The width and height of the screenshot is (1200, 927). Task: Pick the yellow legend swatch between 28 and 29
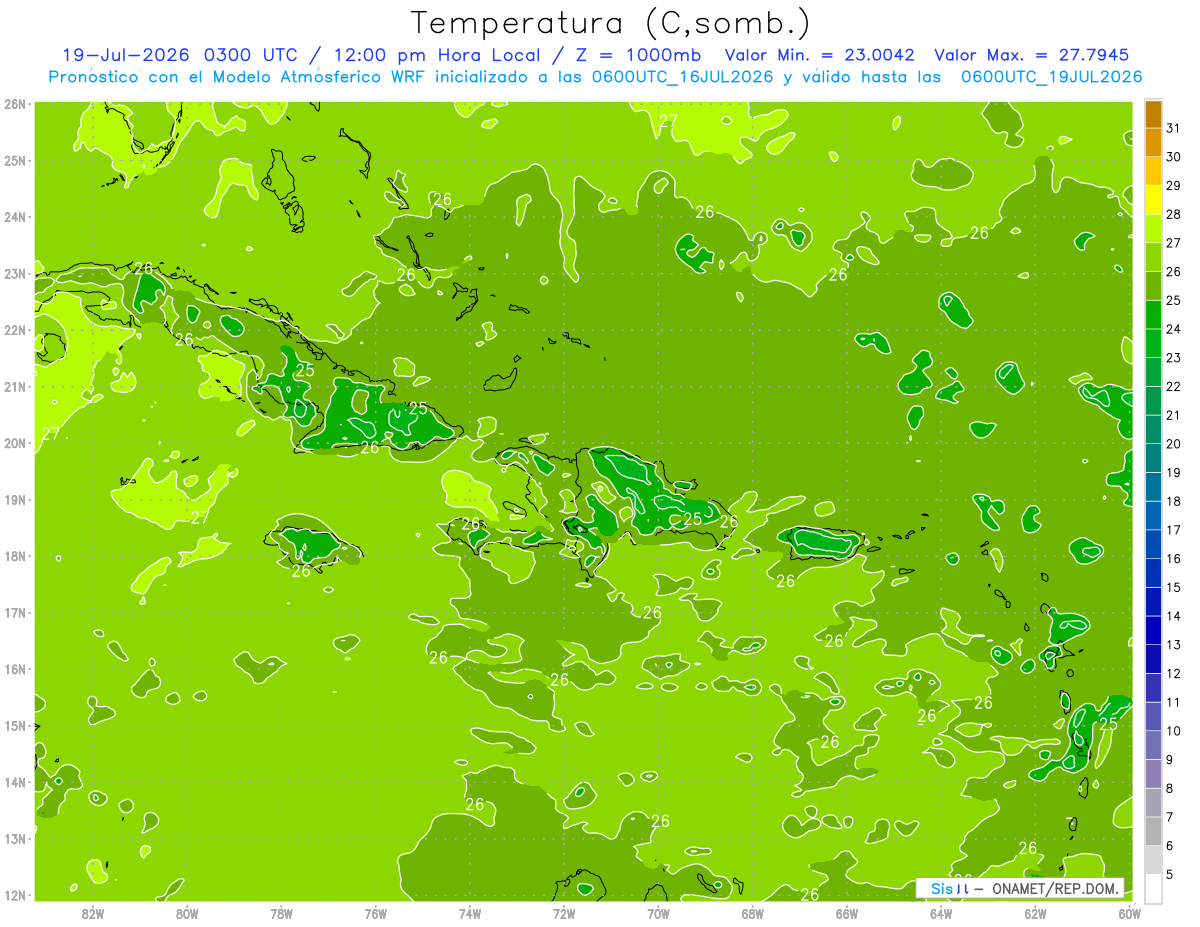(1153, 200)
